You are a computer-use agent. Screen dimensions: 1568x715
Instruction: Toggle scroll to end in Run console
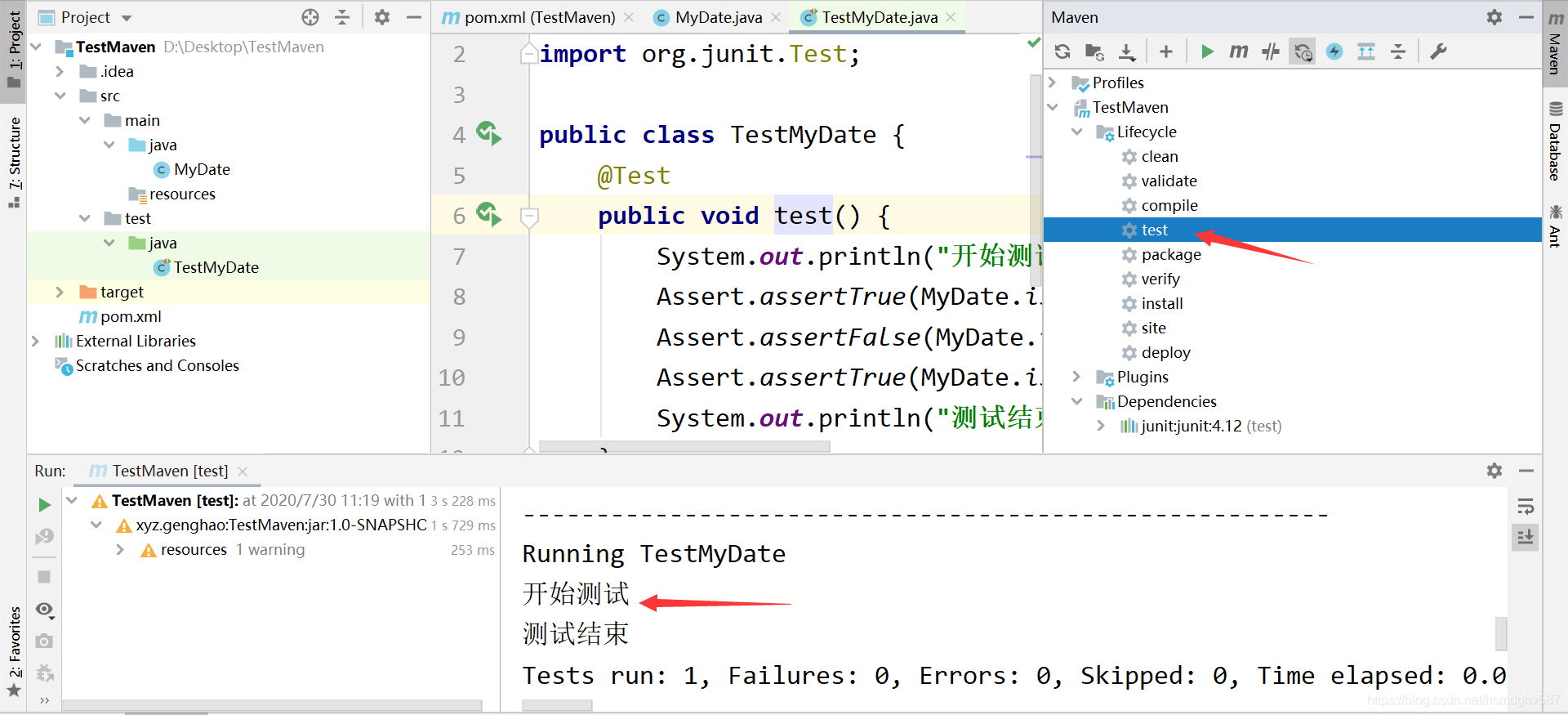[x=1526, y=537]
